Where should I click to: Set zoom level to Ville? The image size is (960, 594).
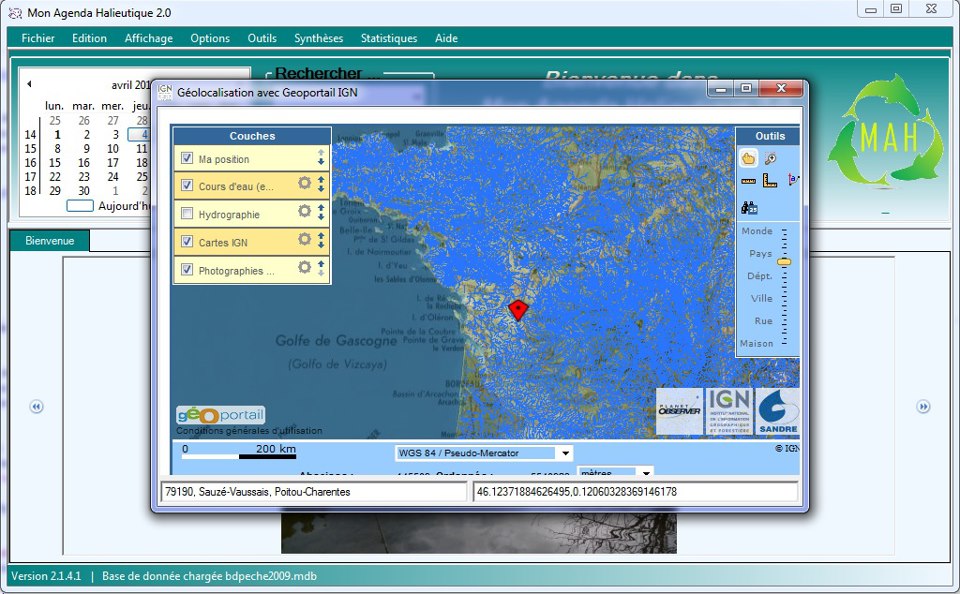762,298
